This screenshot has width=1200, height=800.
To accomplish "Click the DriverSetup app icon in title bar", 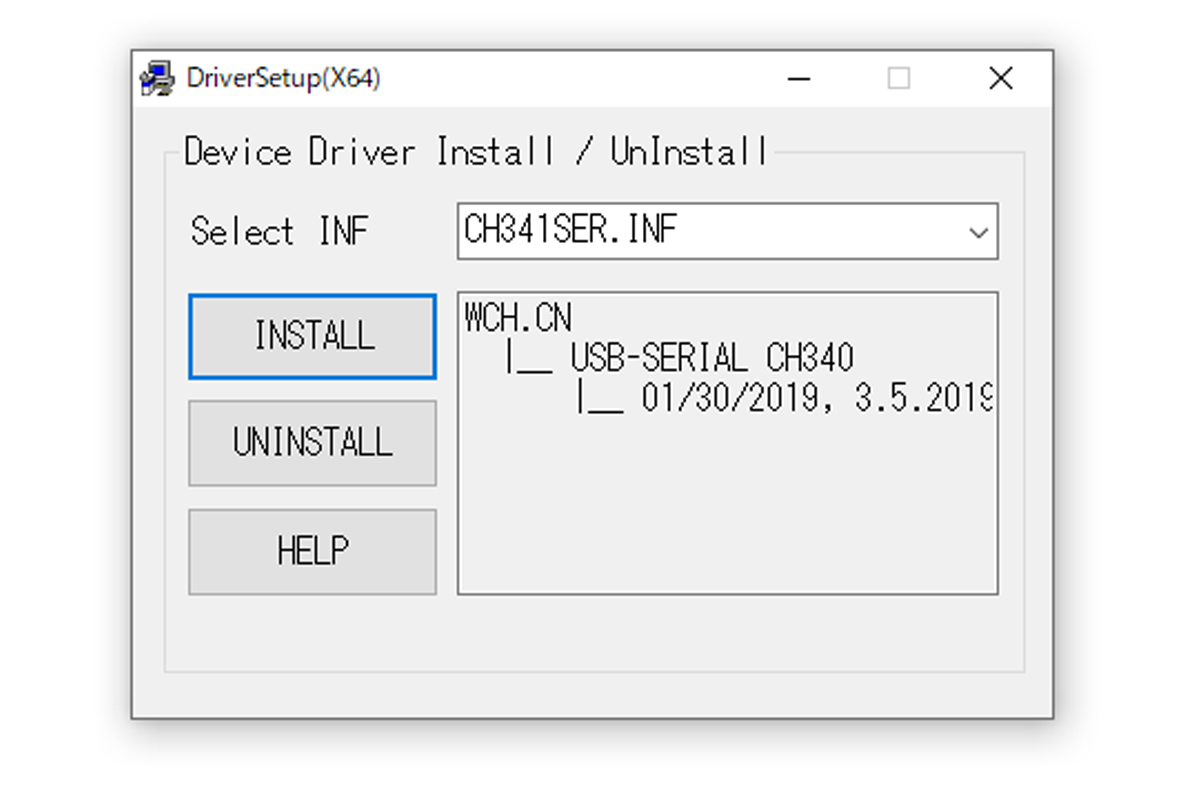I will 156,79.
